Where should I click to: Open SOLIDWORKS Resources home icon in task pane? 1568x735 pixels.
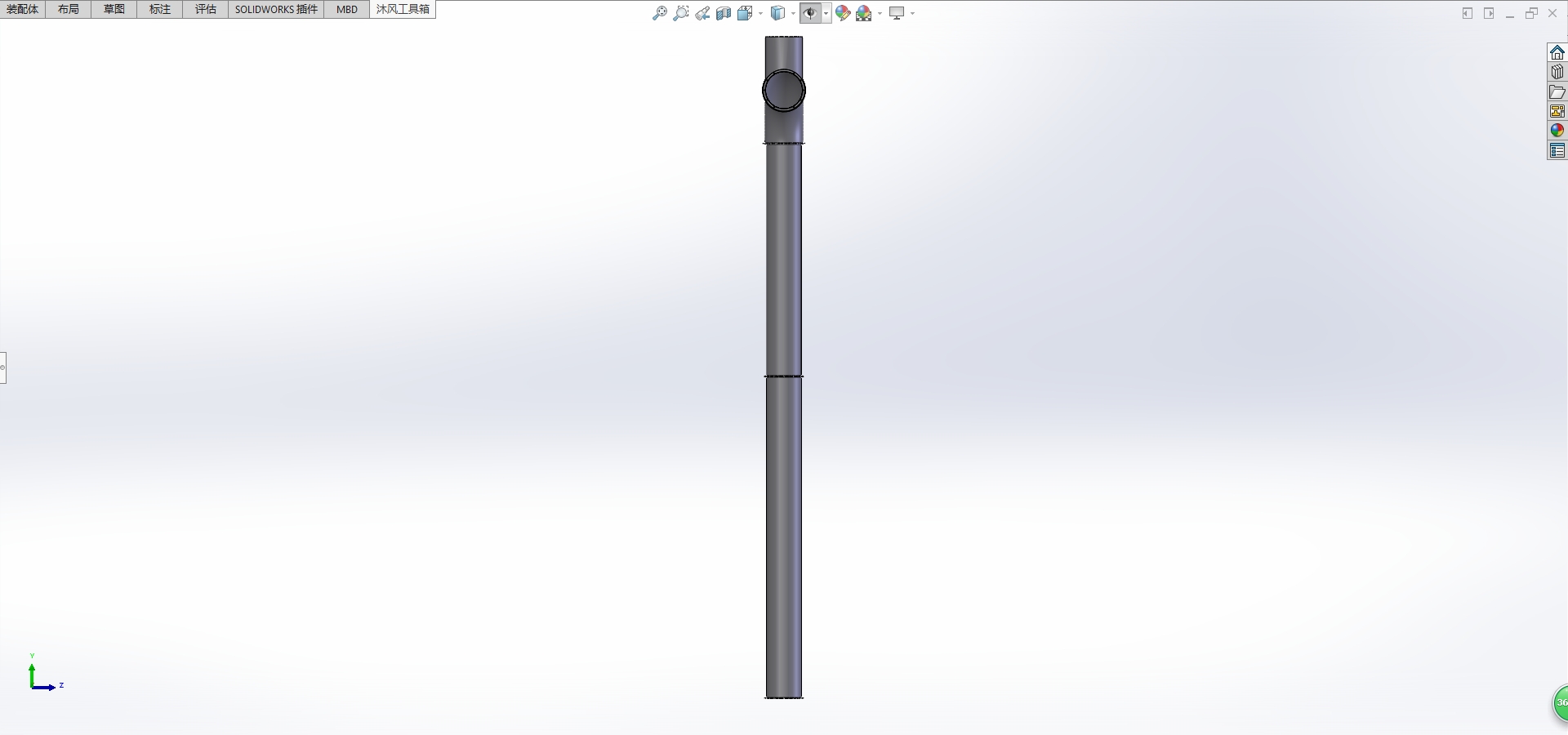tap(1557, 52)
